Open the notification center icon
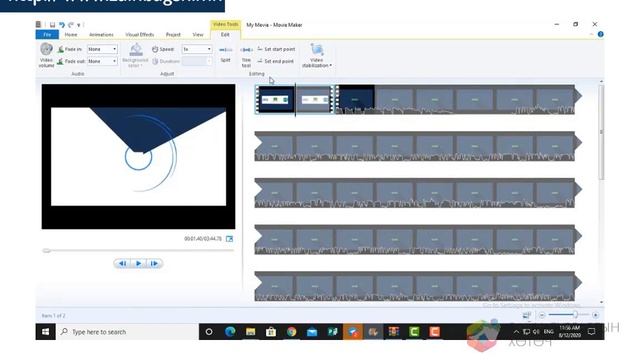Image resolution: width=640 pixels, height=360 pixels. tap(591, 332)
